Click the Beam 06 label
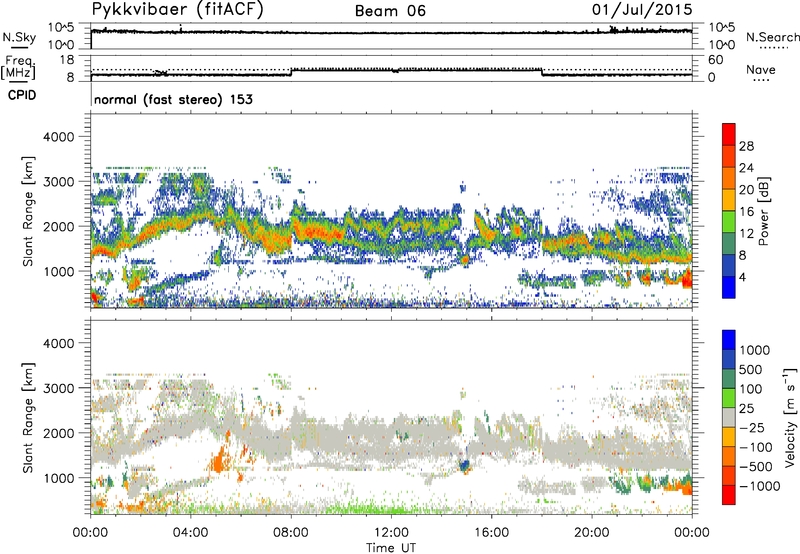This screenshot has height=554, width=800. coord(390,11)
